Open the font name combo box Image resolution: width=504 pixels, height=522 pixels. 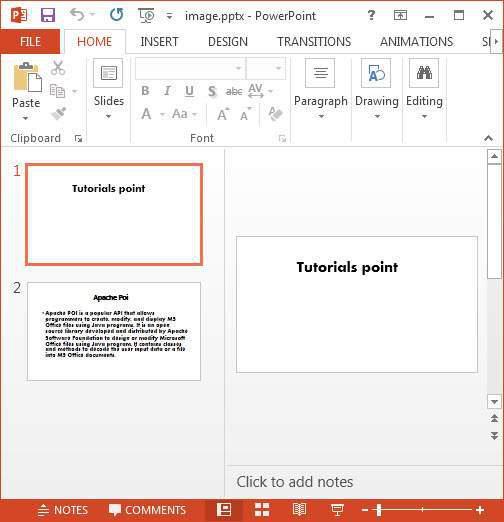click(190, 68)
